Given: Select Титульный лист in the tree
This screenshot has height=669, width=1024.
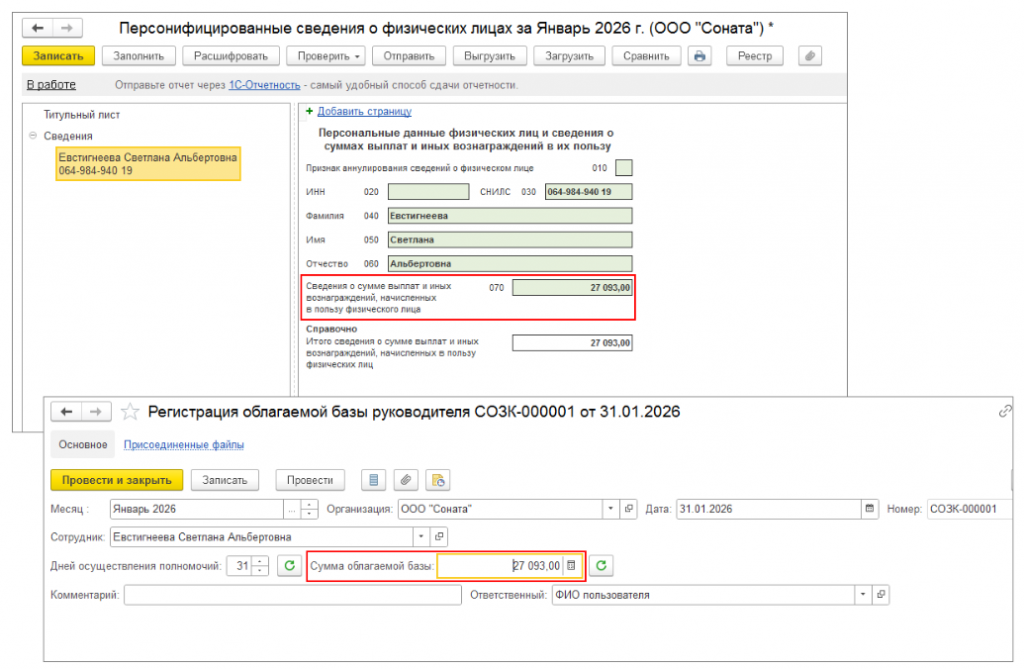Looking at the screenshot, I should click(x=82, y=114).
